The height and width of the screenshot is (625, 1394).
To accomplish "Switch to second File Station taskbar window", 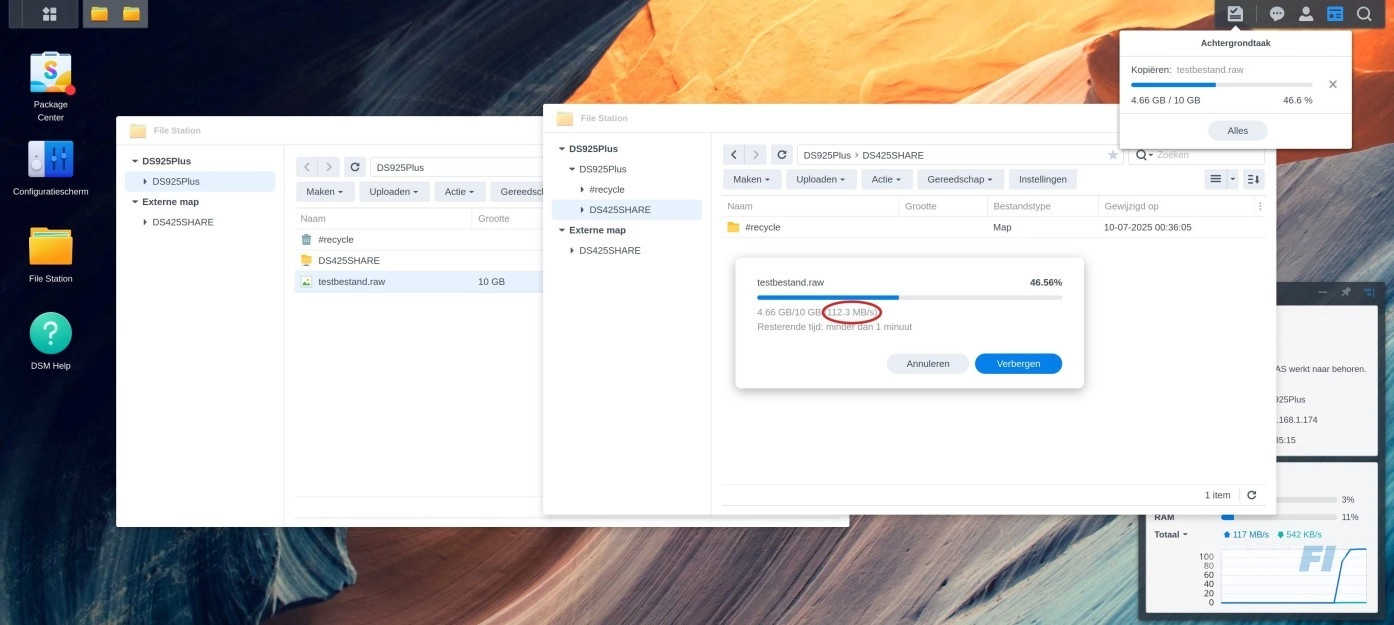I will tap(131, 14).
